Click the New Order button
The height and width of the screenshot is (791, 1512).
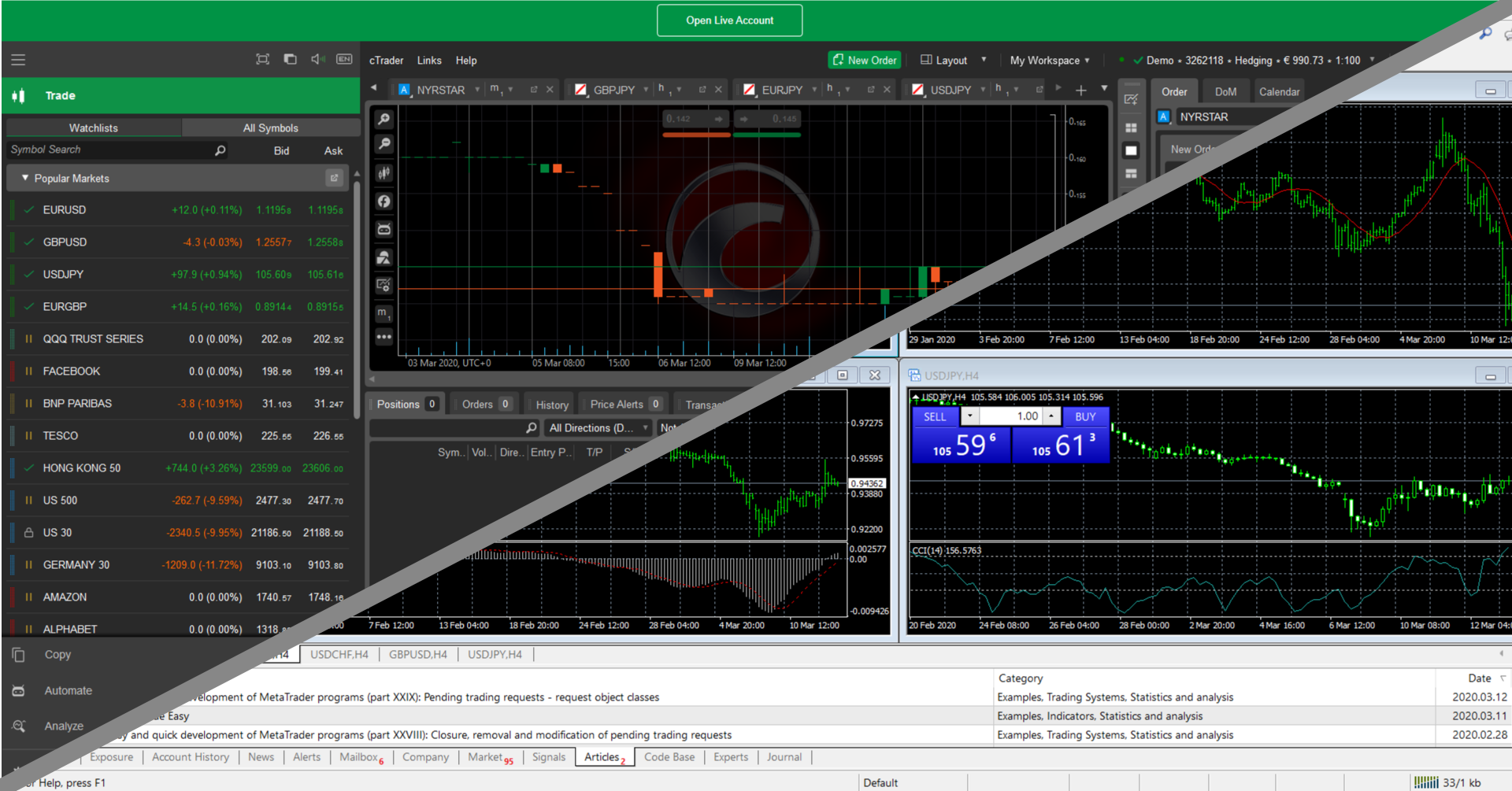[x=864, y=60]
